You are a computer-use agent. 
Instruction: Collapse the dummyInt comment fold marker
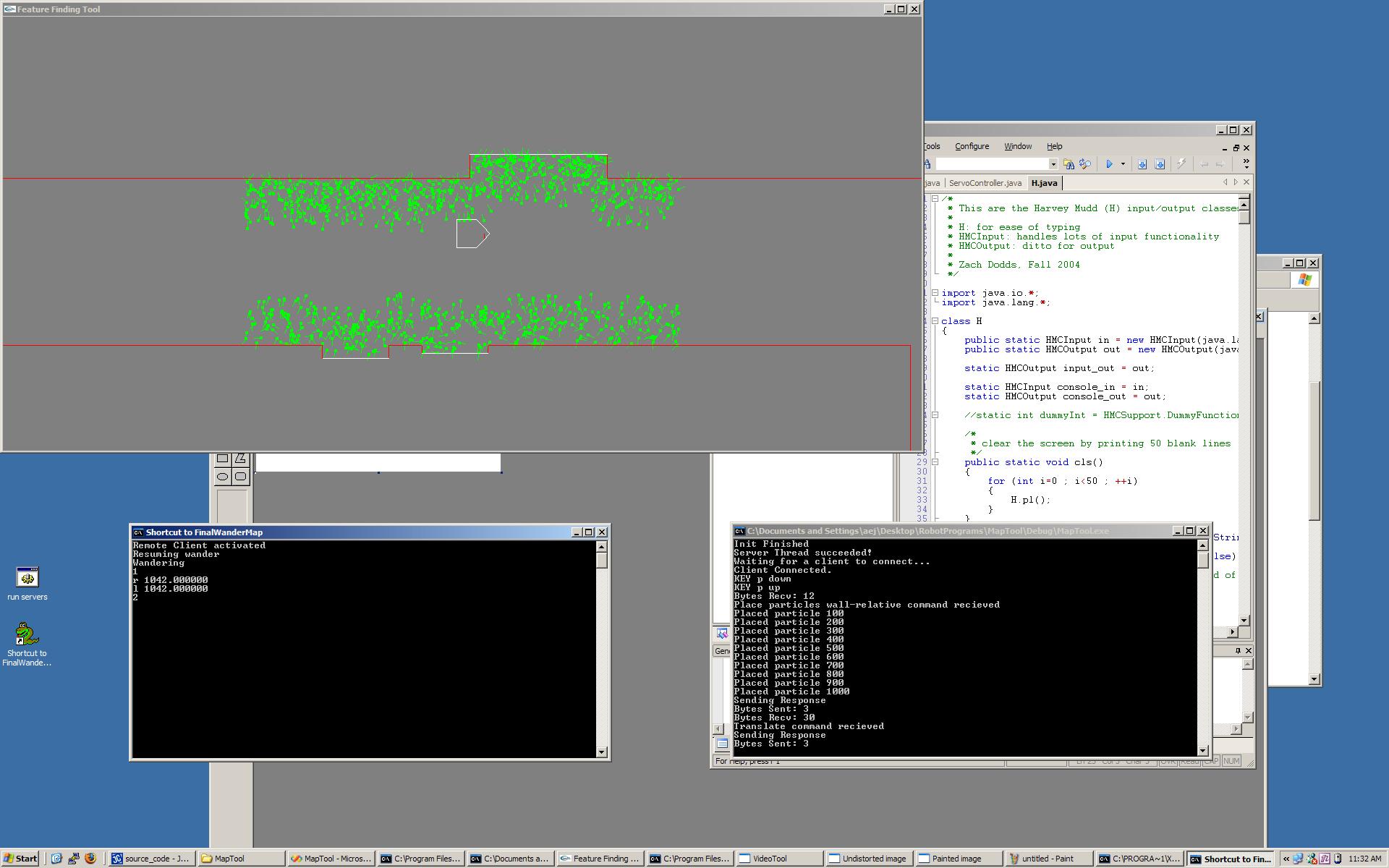click(935, 415)
